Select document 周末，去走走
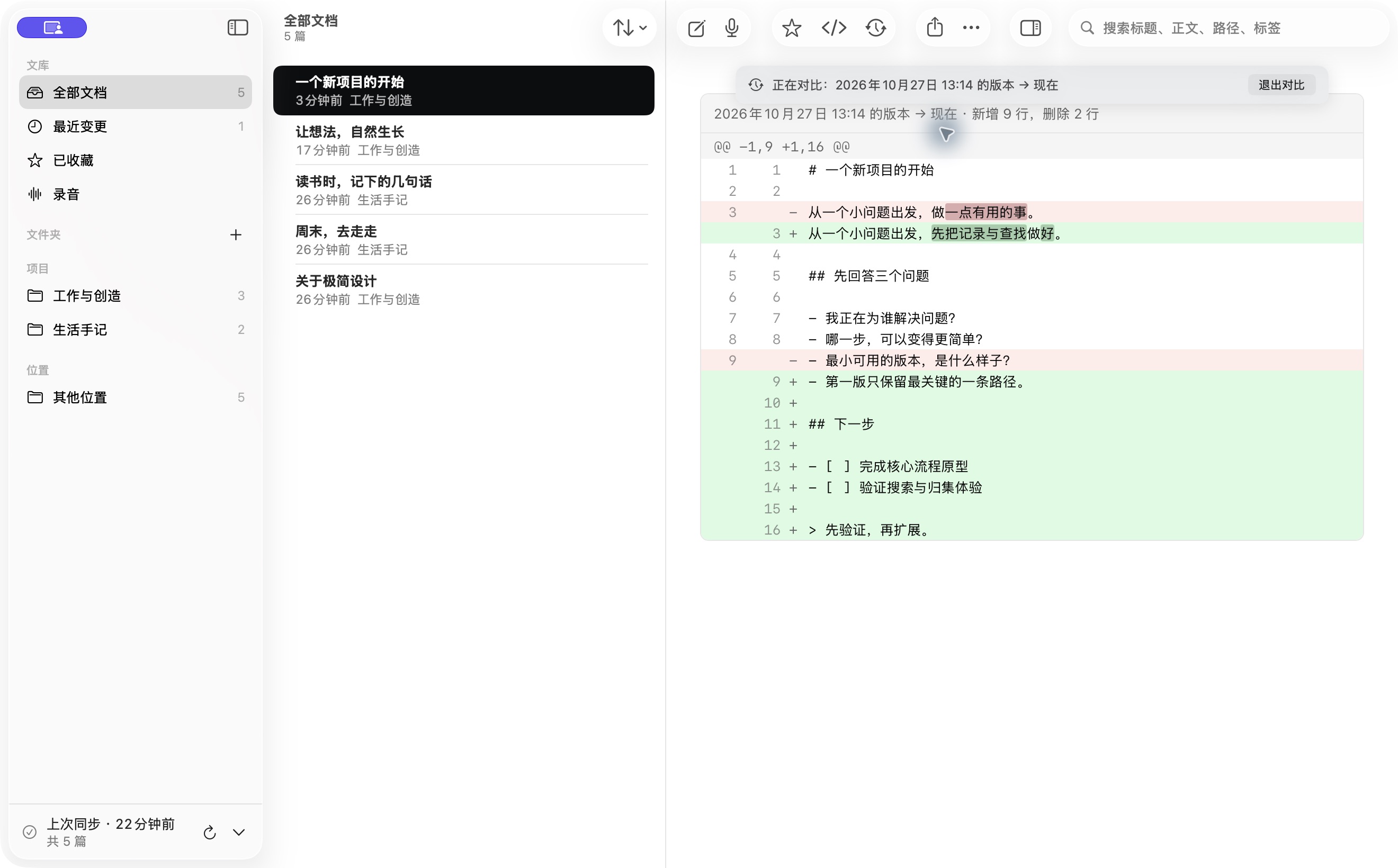The width and height of the screenshot is (1398, 868). tap(463, 240)
